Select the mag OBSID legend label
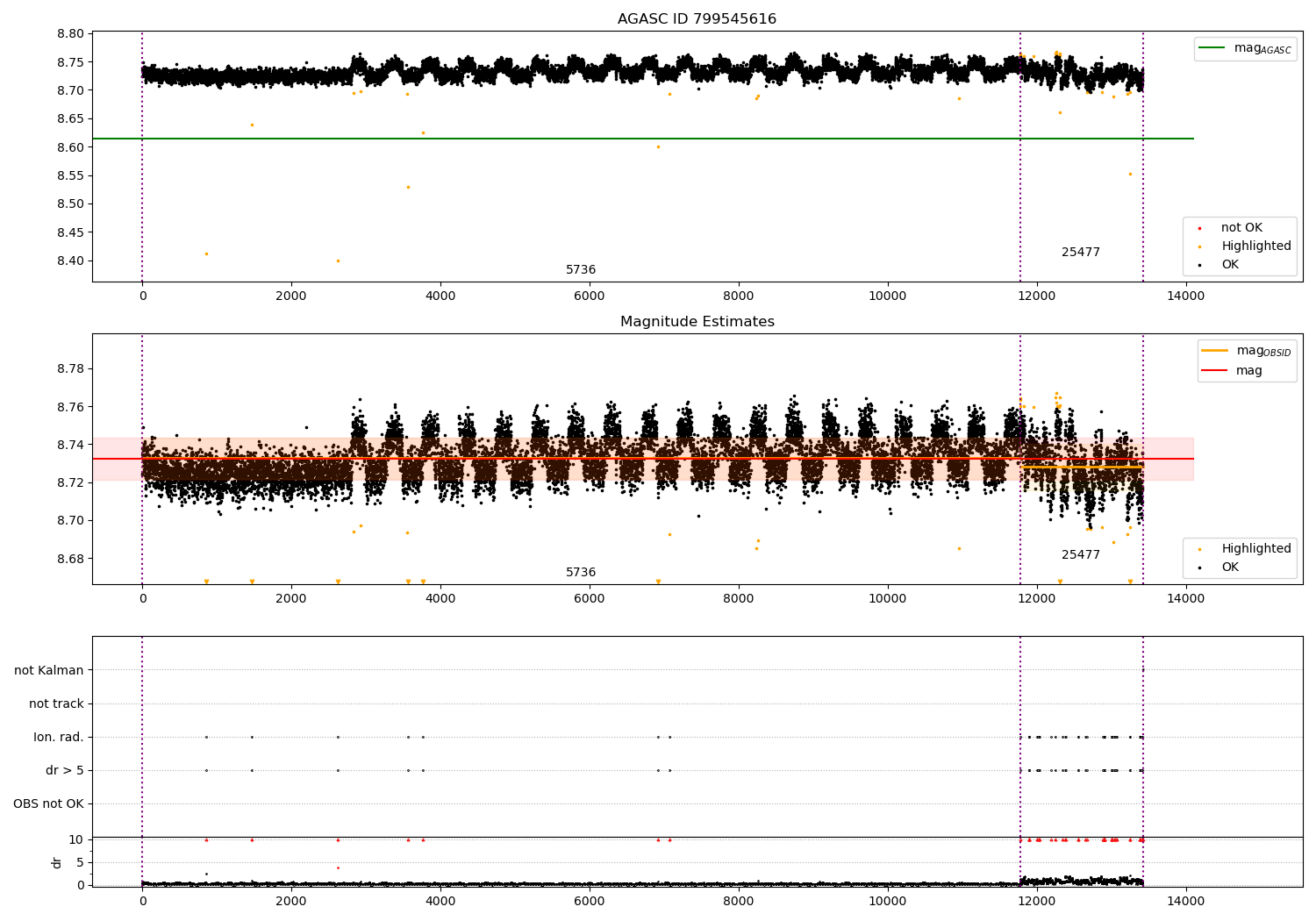Viewport: 1316px width, 921px height. pos(1263,351)
